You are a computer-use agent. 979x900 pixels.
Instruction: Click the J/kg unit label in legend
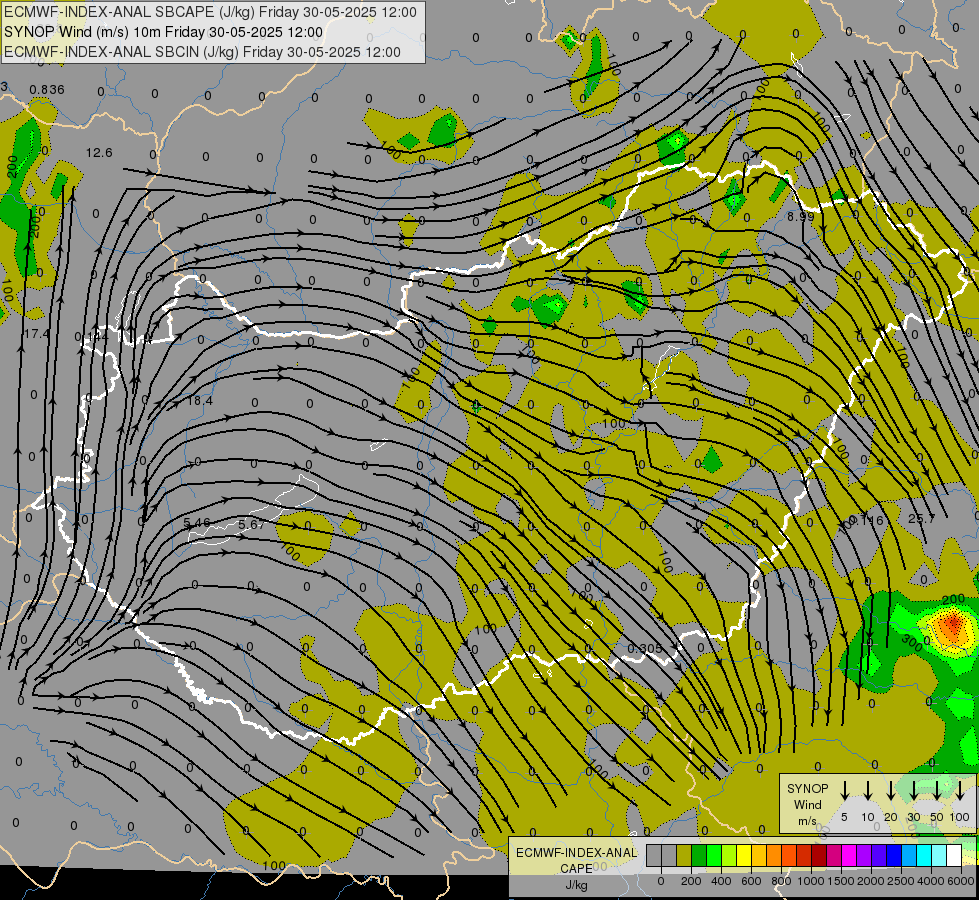coord(576,885)
